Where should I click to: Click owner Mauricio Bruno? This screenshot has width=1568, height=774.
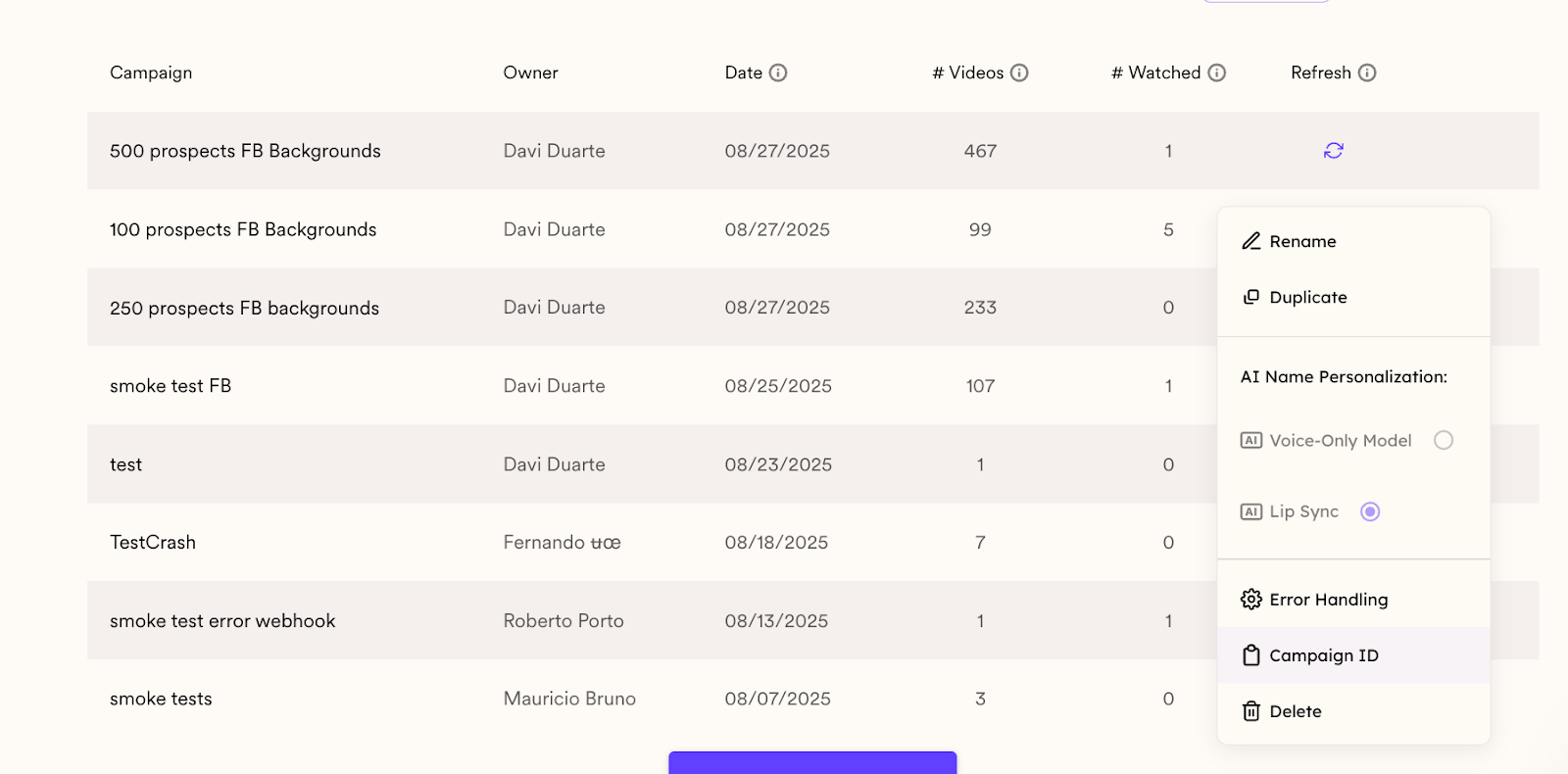tap(569, 699)
